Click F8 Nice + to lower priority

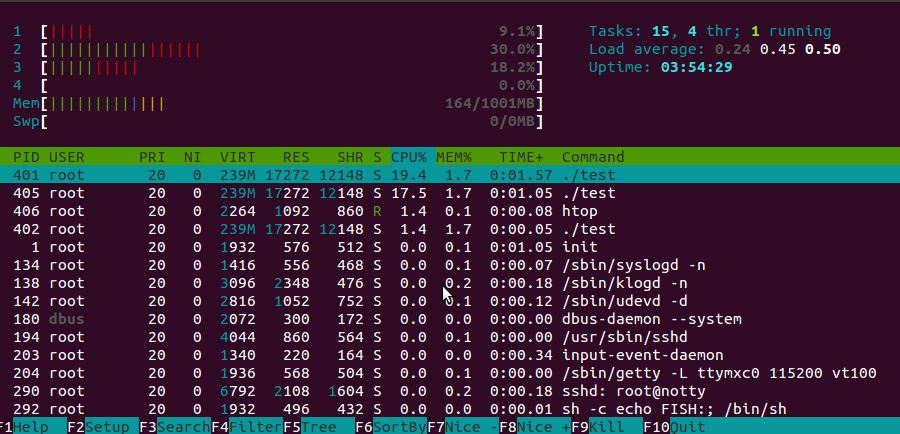click(x=534, y=427)
